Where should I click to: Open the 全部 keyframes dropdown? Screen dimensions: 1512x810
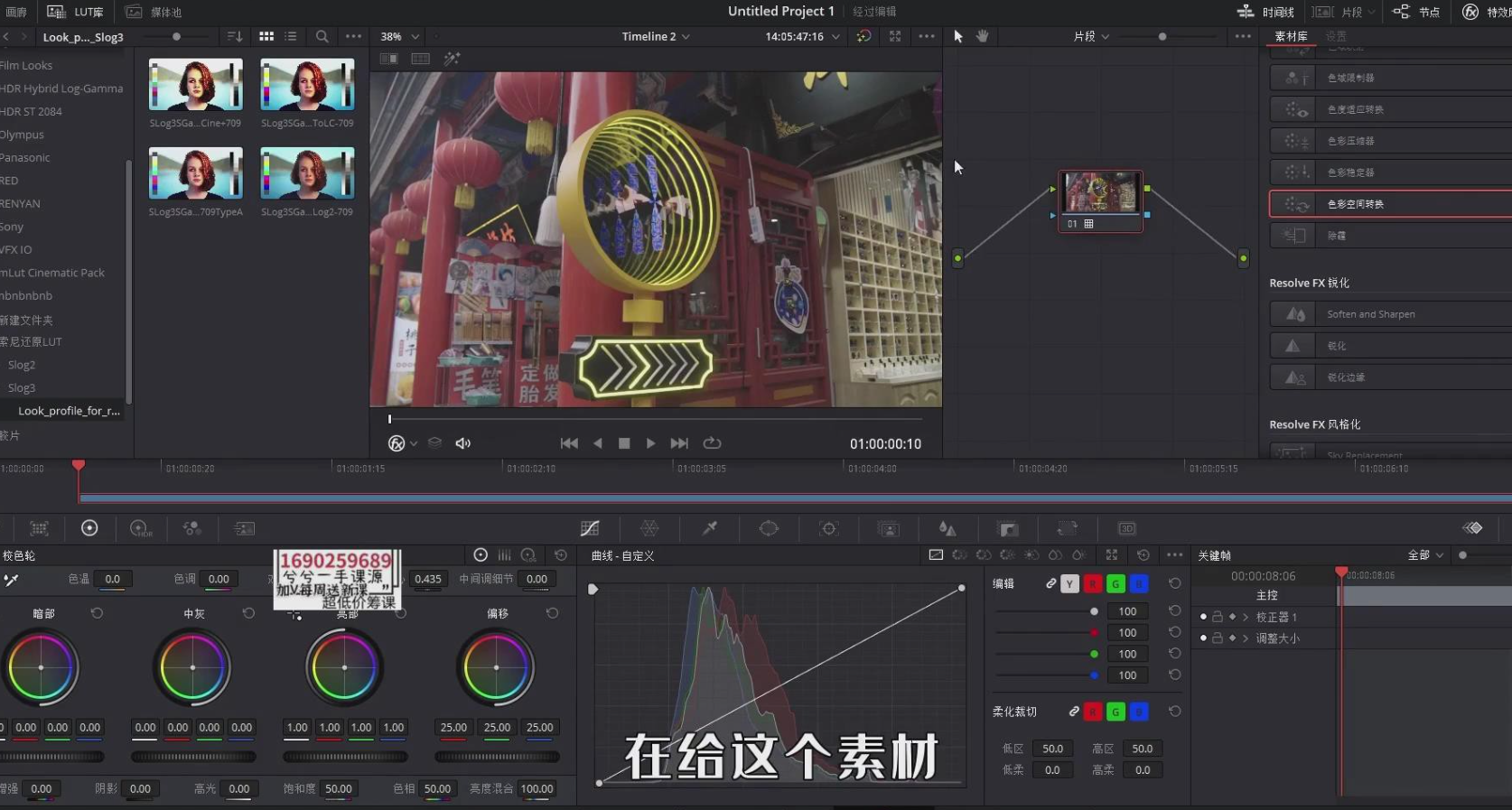click(x=1425, y=555)
